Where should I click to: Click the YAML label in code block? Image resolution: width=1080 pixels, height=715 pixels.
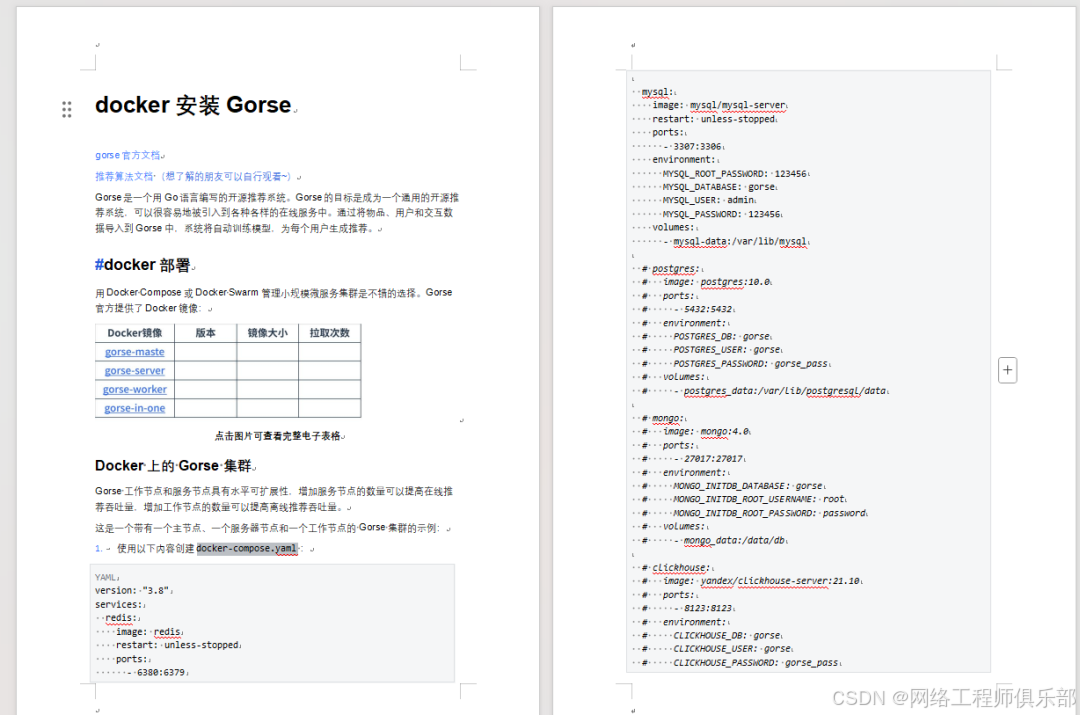(x=105, y=577)
